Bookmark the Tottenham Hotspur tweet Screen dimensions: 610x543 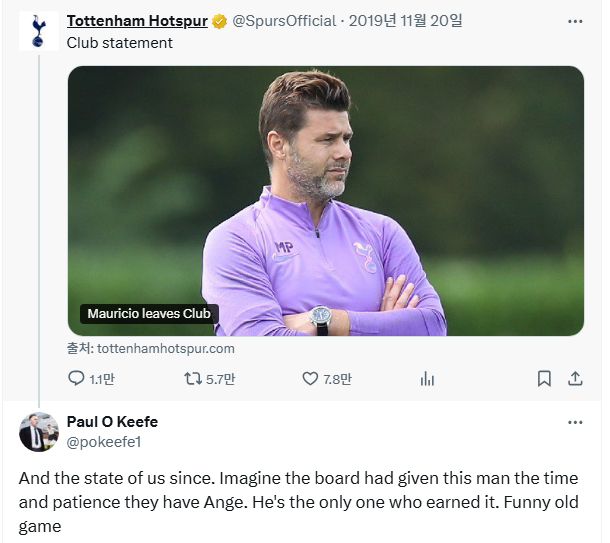point(544,379)
